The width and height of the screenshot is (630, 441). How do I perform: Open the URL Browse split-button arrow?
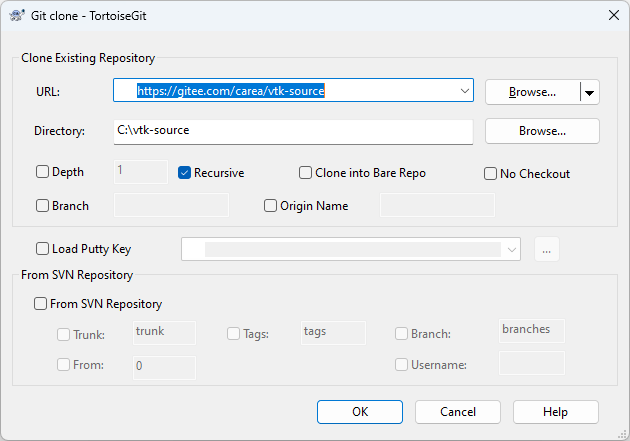(590, 92)
